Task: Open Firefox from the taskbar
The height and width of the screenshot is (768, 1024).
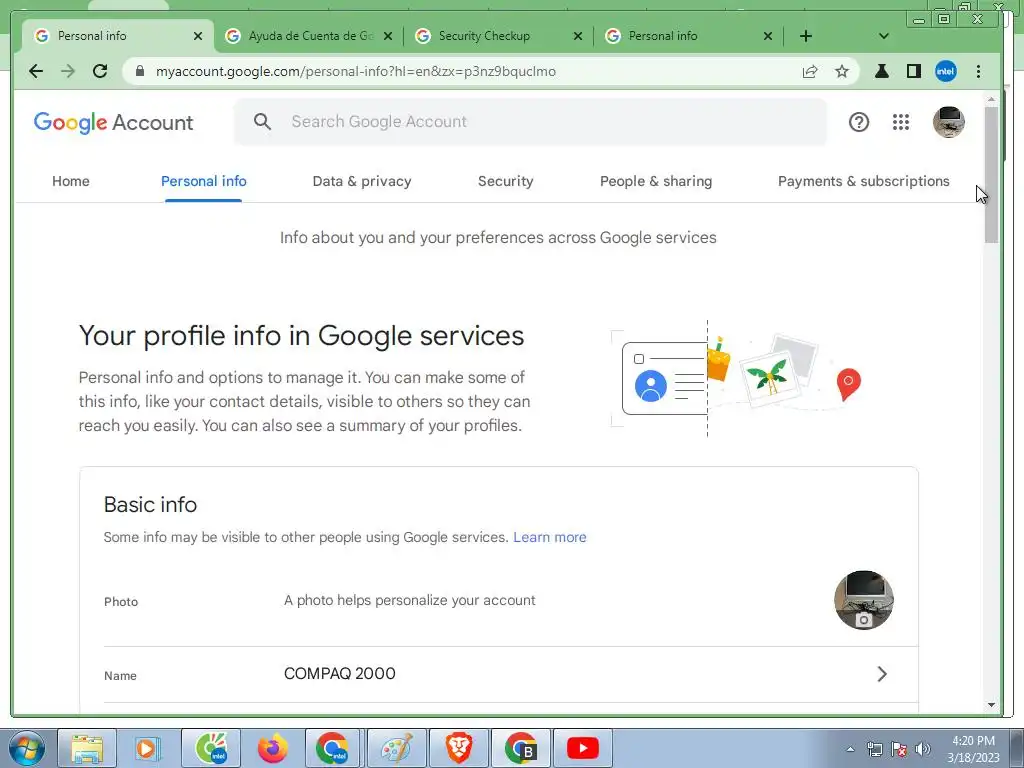Action: click(x=272, y=748)
